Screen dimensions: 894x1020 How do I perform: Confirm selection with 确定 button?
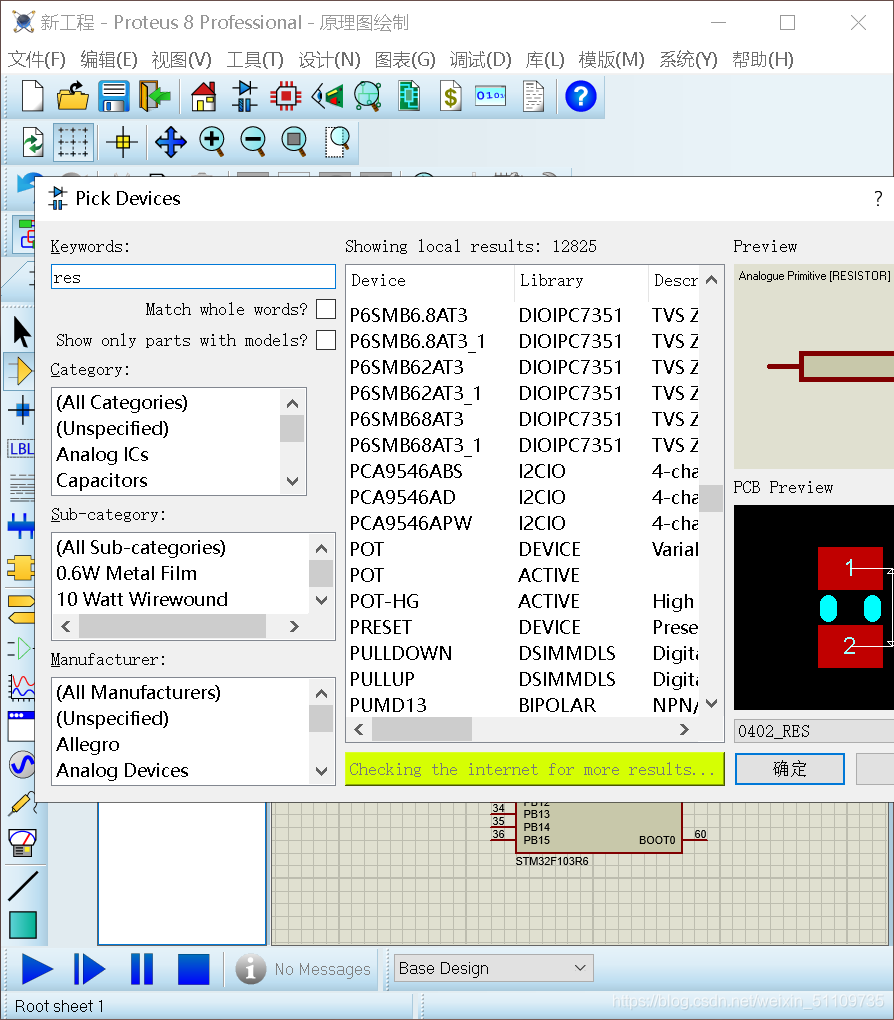[x=790, y=769]
